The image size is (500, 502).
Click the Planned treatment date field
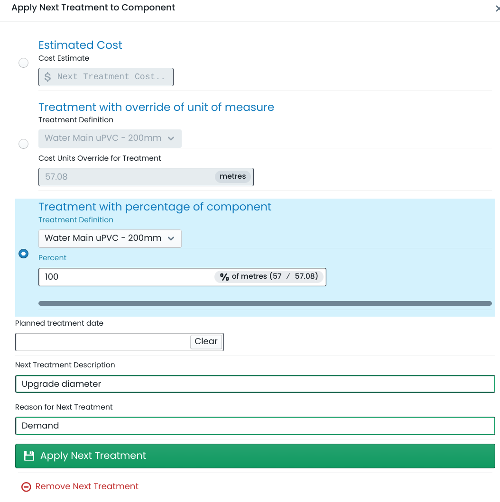pos(103,342)
